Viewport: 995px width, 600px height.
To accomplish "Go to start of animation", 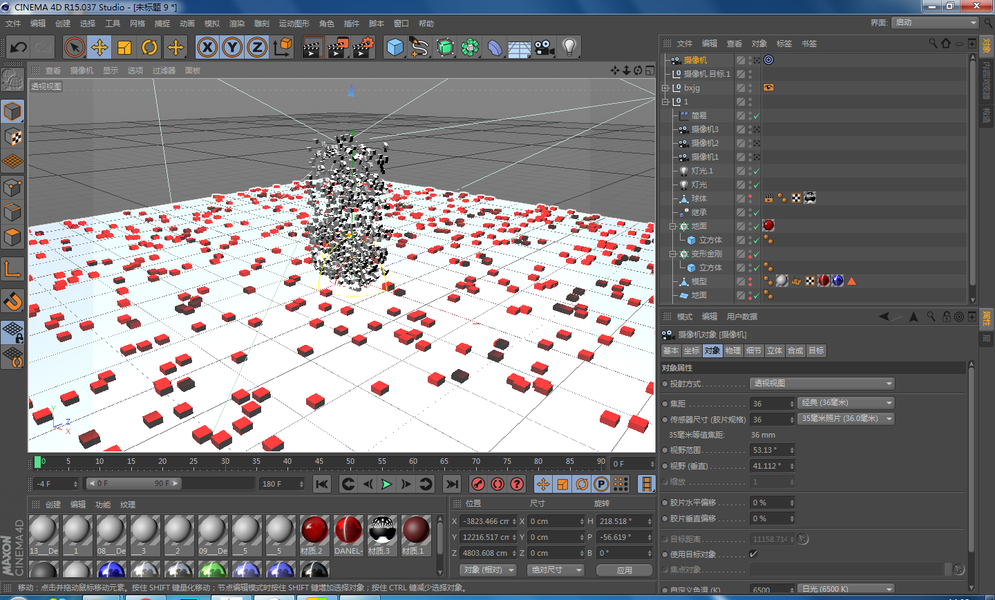I will tap(322, 485).
